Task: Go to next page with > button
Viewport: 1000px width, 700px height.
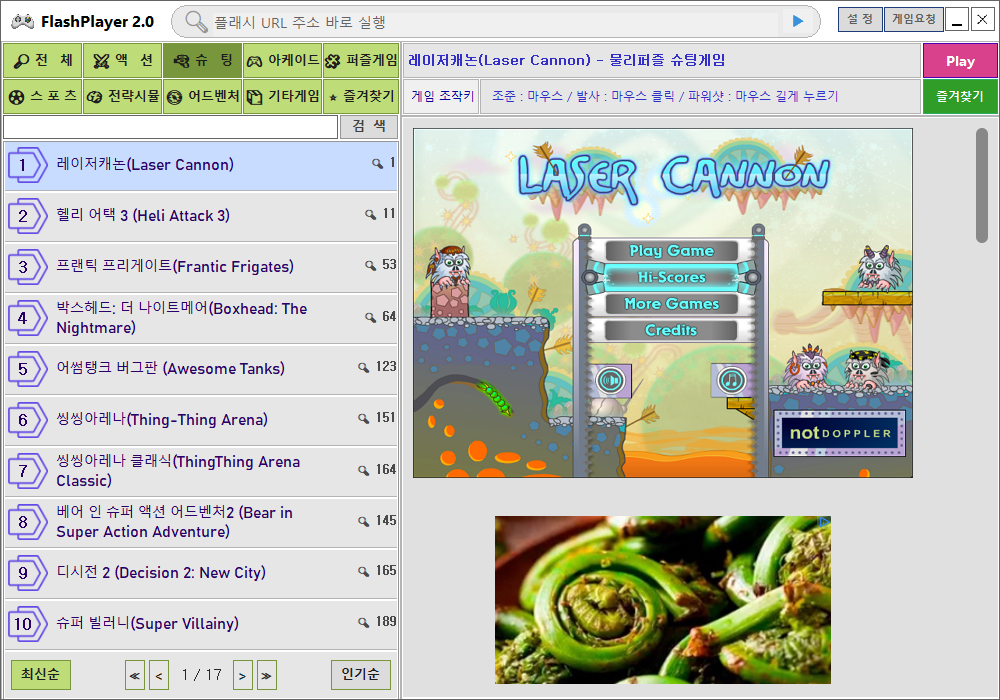Action: pyautogui.click(x=242, y=676)
